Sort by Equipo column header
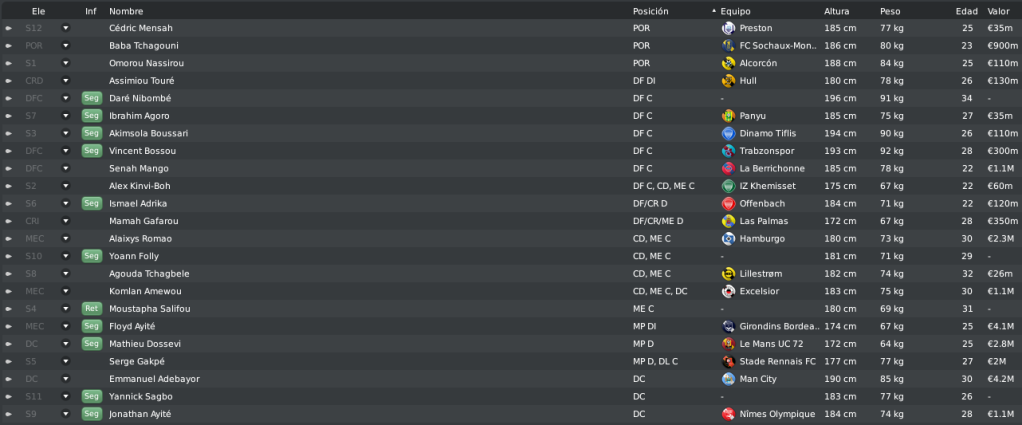Viewport: 1022px width, 425px height. coord(735,11)
